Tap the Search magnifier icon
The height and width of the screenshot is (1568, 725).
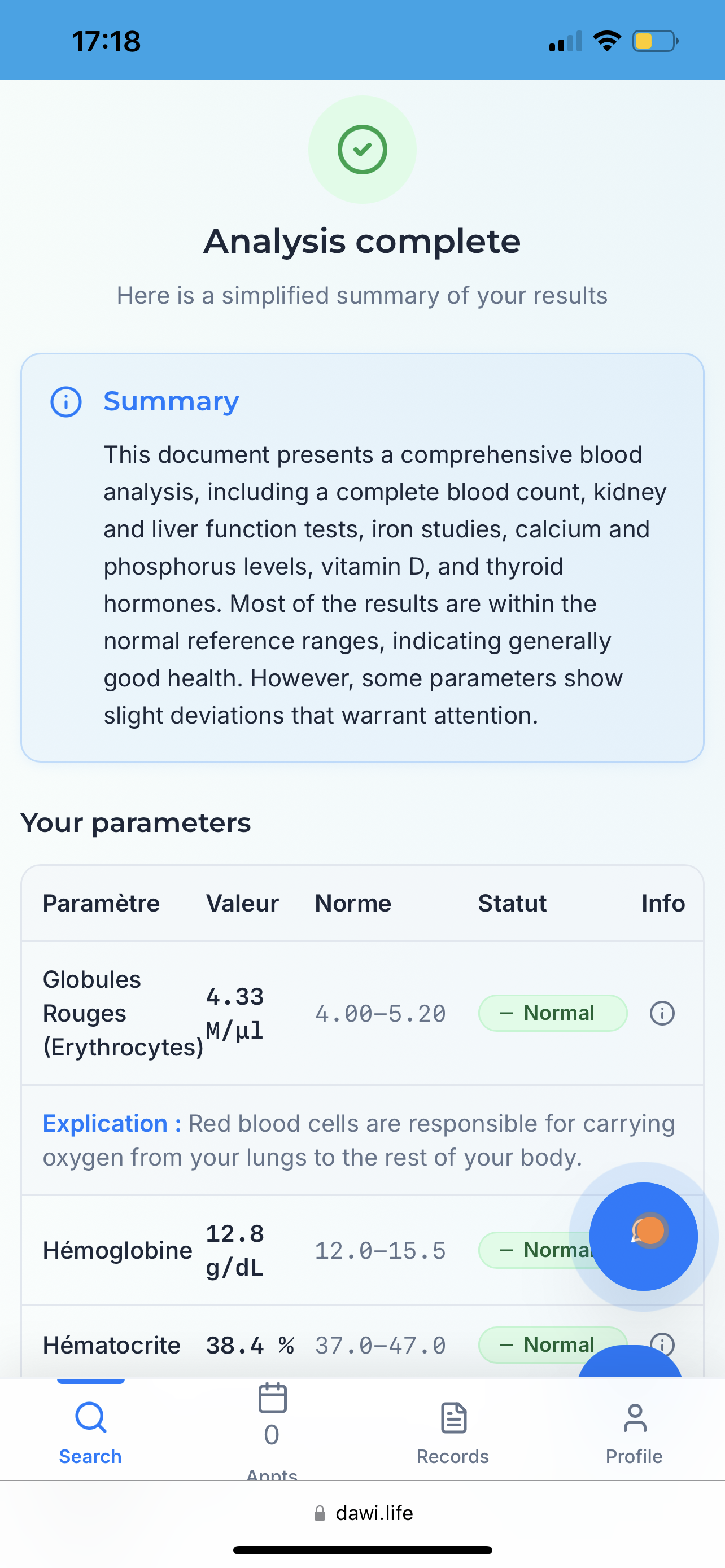pyautogui.click(x=91, y=1418)
